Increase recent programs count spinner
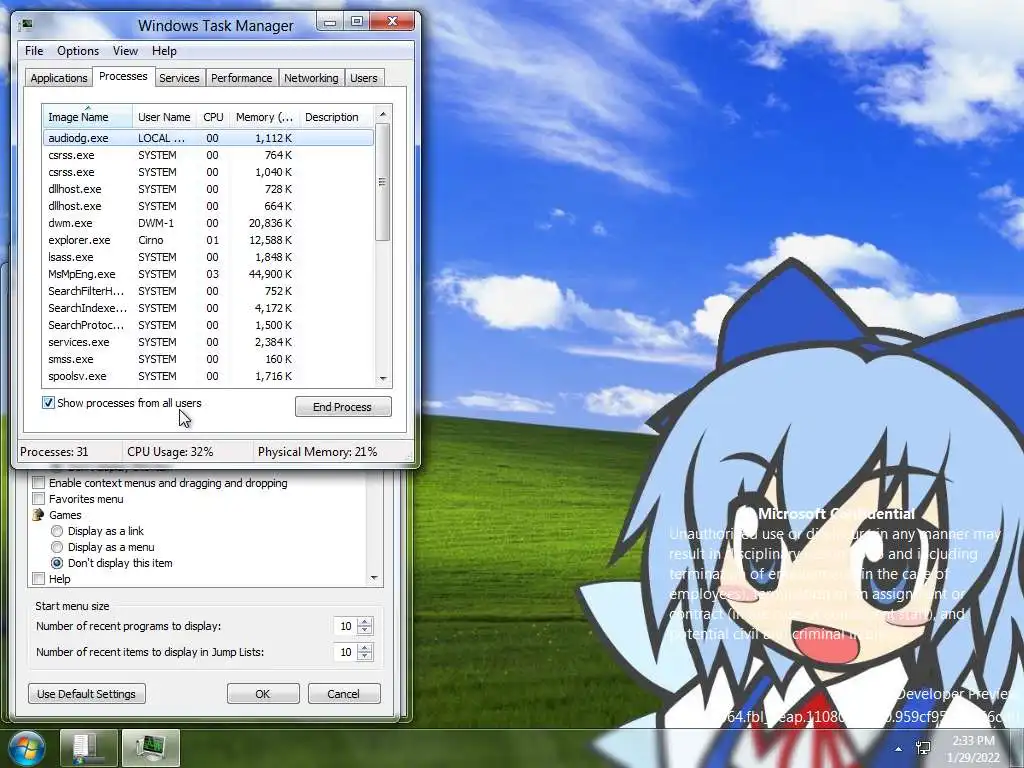The image size is (1024, 768). 365,622
